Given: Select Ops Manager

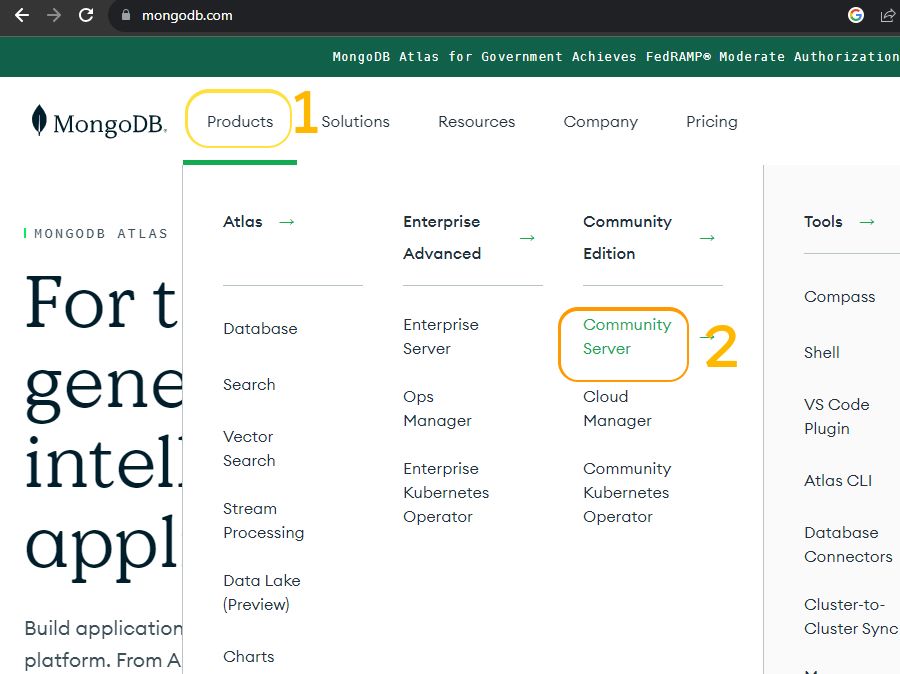Looking at the screenshot, I should (x=437, y=409).
